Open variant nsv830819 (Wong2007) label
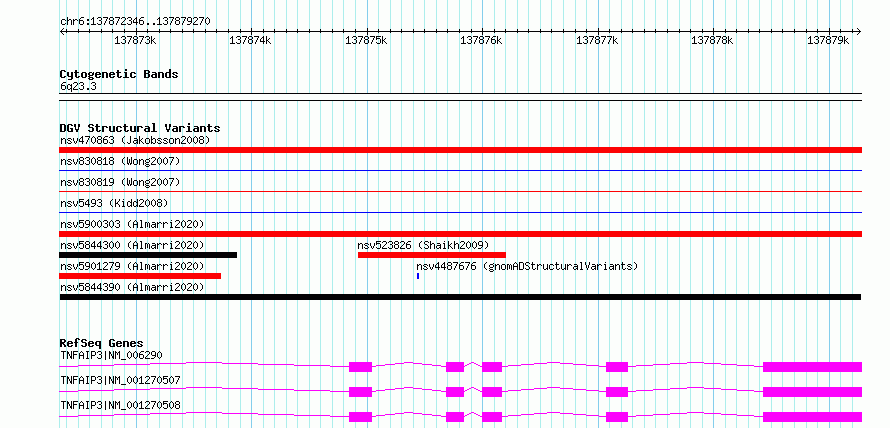 coord(120,182)
